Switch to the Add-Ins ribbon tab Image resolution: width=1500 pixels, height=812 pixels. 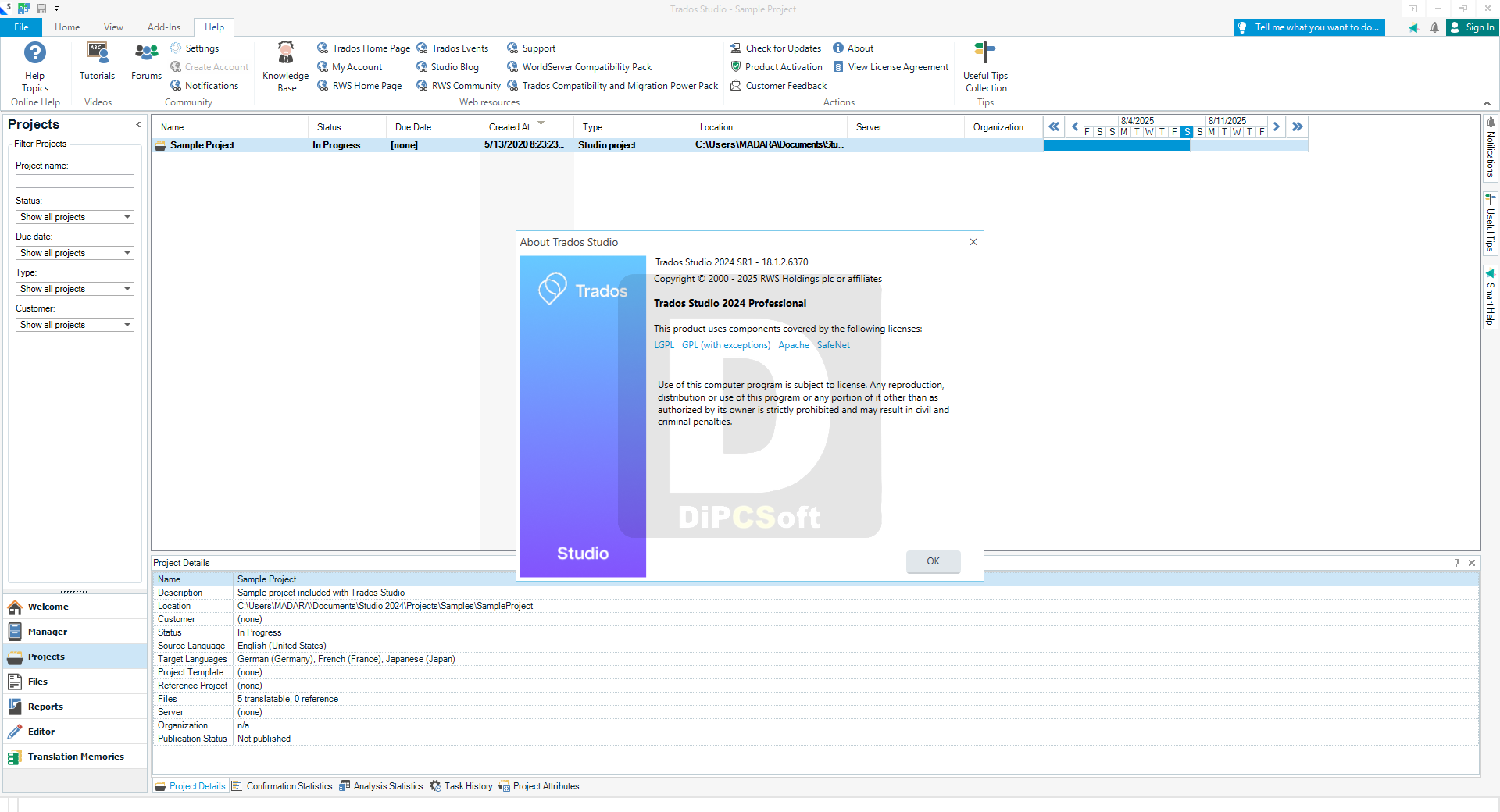click(x=164, y=27)
